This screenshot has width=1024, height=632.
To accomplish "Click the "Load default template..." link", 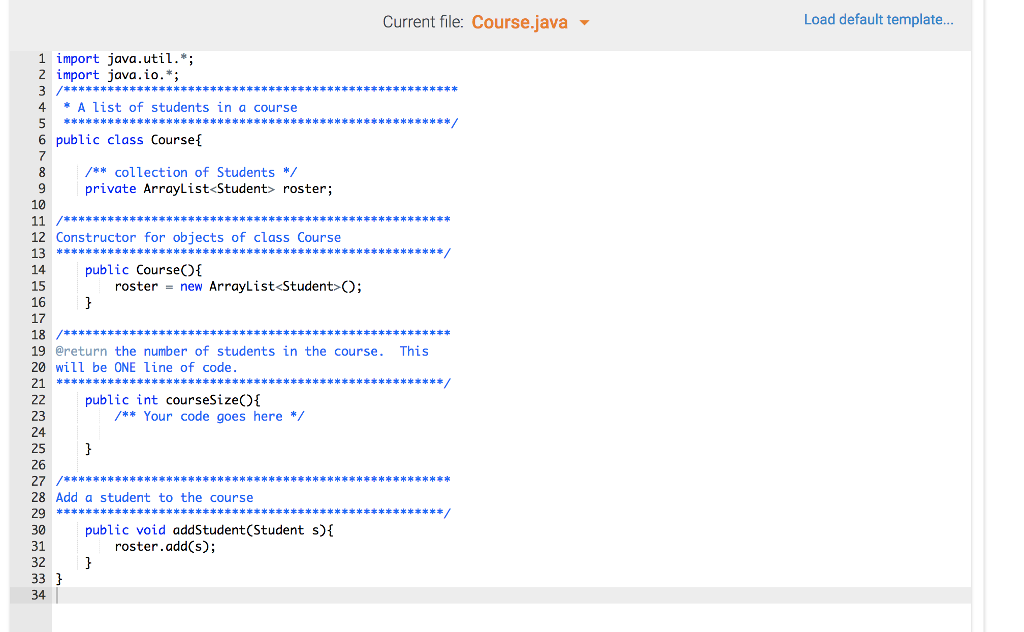I will tap(878, 19).
